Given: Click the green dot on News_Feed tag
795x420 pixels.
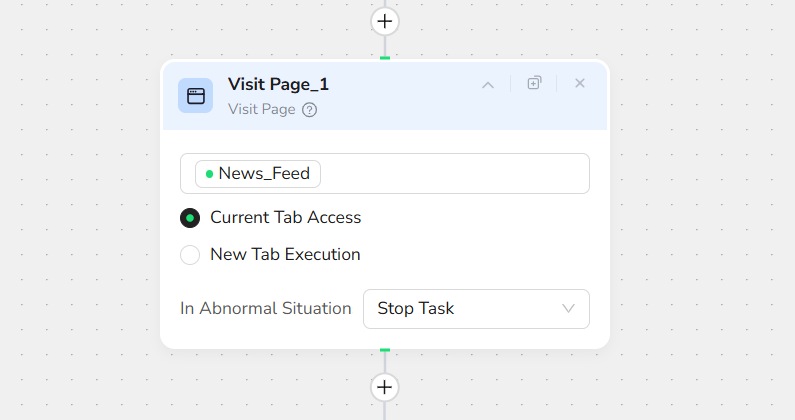Looking at the screenshot, I should coord(209,174).
